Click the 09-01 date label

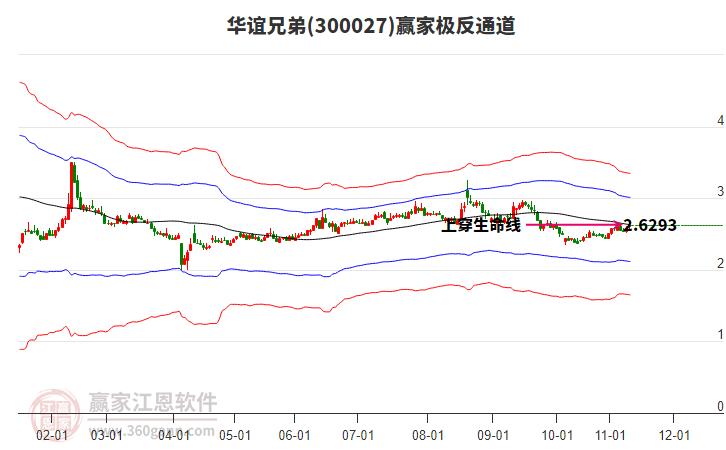493,435
